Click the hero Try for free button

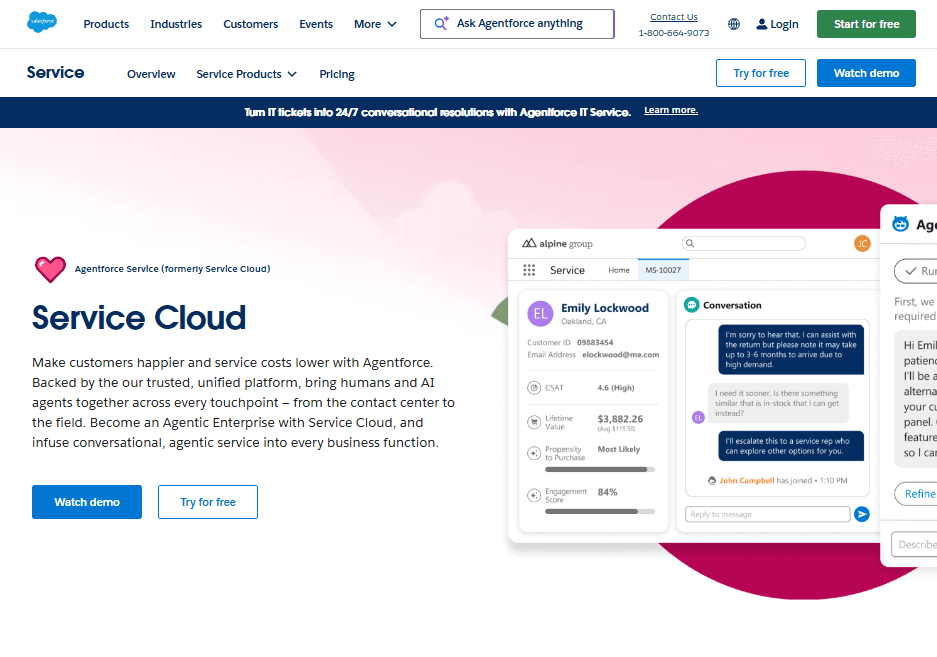point(208,502)
